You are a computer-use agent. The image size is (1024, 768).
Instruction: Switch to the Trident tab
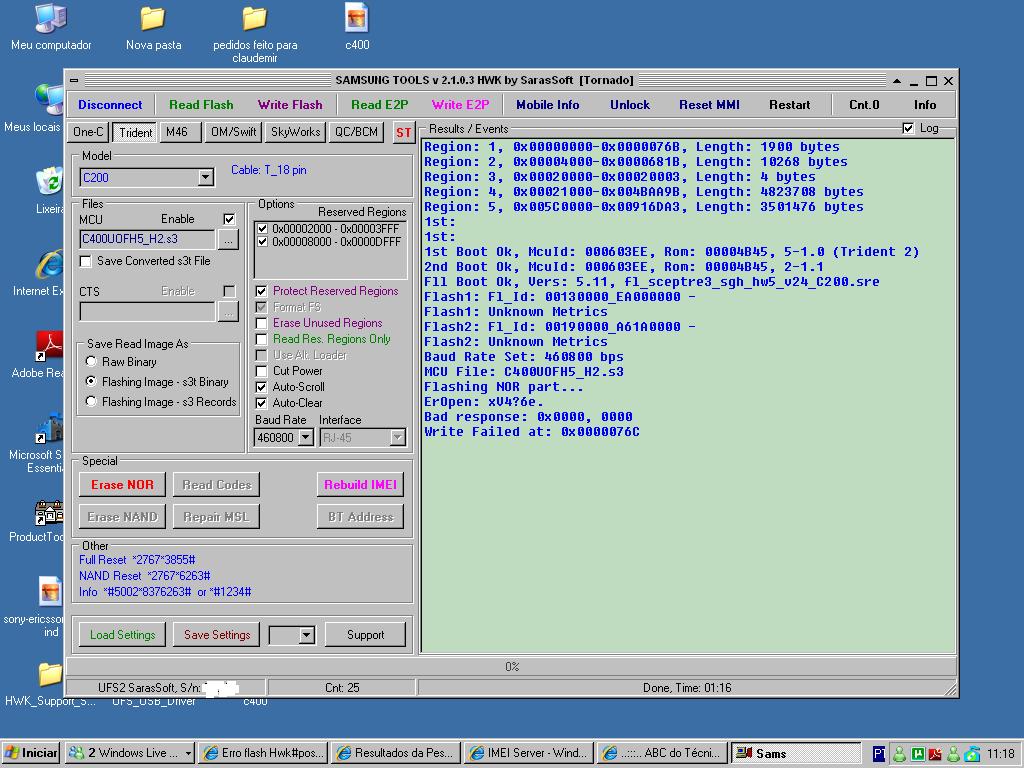tap(135, 133)
